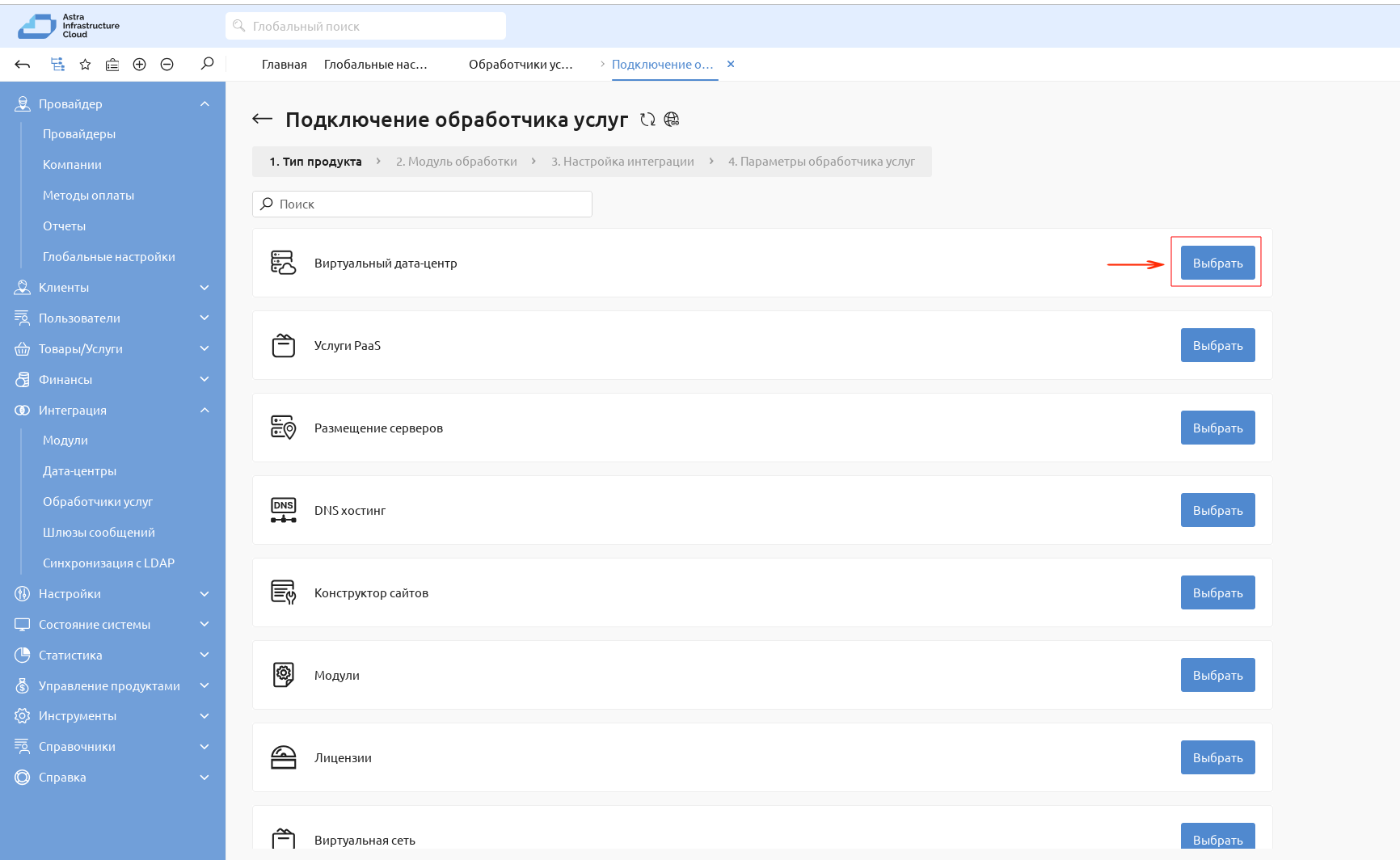Go back using arrow beside page title
Image resolution: width=1400 pixels, height=860 pixels.
point(262,119)
